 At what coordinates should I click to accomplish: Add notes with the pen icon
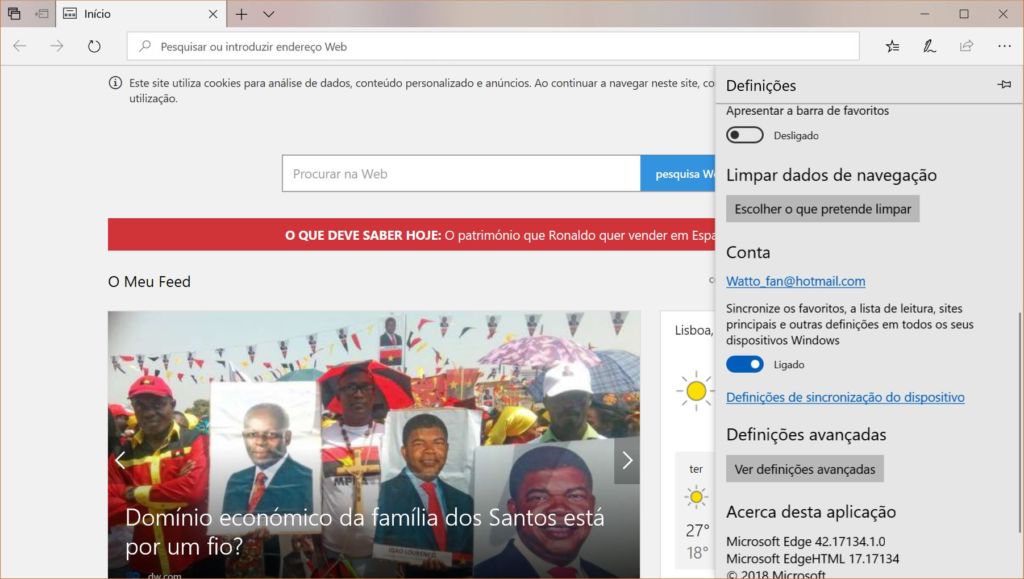click(929, 46)
